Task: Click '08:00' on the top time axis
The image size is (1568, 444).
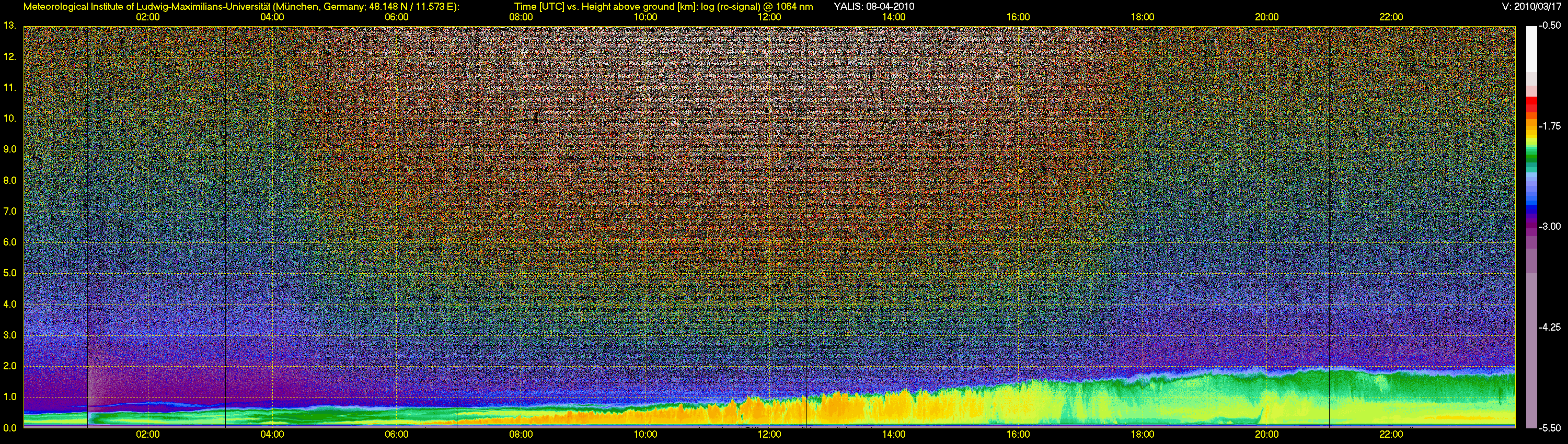Action: (521, 17)
